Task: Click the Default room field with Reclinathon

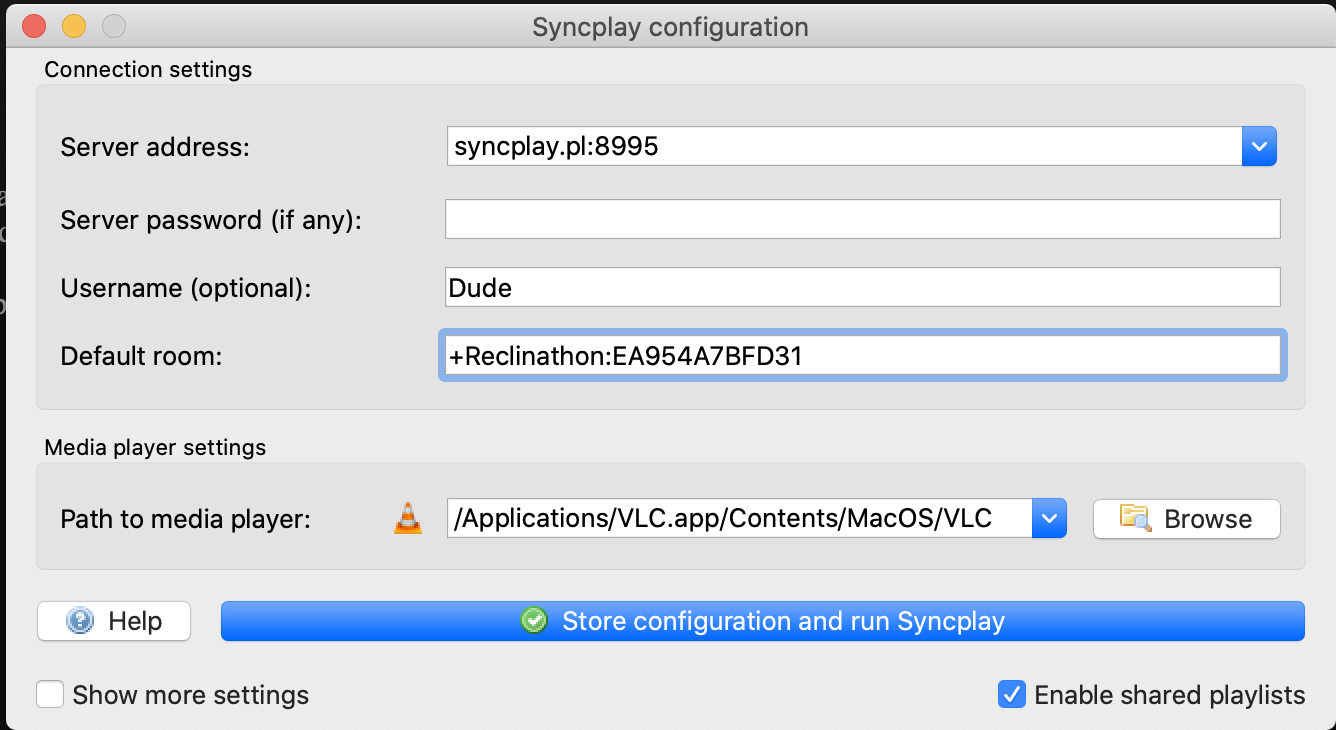Action: click(x=862, y=357)
